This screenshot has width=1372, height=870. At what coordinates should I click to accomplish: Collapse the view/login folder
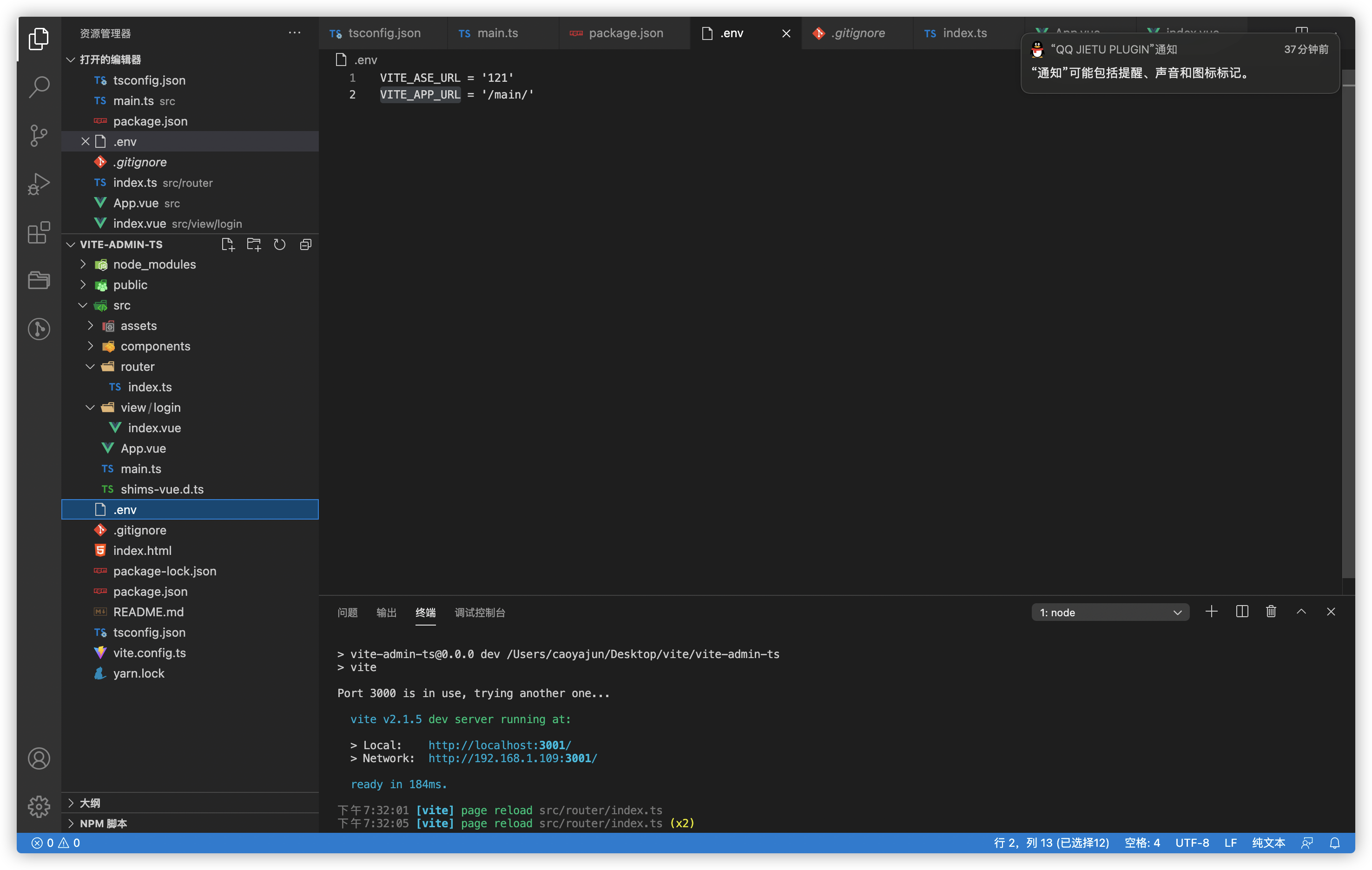point(91,408)
